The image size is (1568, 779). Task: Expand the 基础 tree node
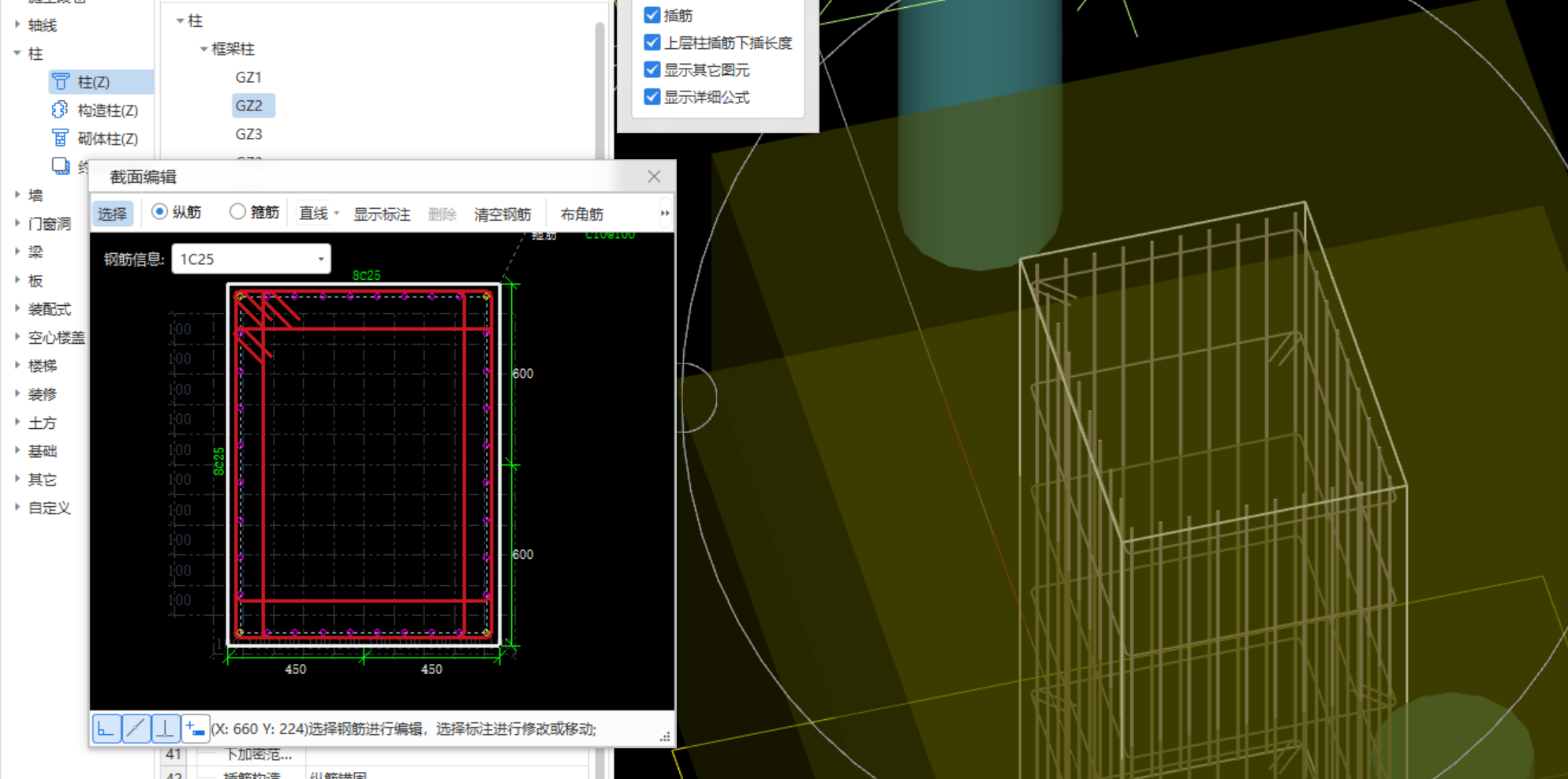(17, 450)
